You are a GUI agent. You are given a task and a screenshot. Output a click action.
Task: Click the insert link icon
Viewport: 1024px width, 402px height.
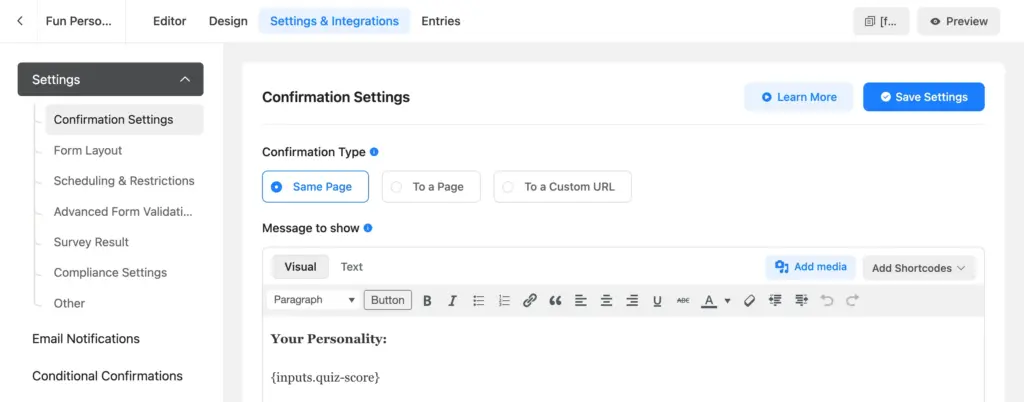pyautogui.click(x=530, y=300)
